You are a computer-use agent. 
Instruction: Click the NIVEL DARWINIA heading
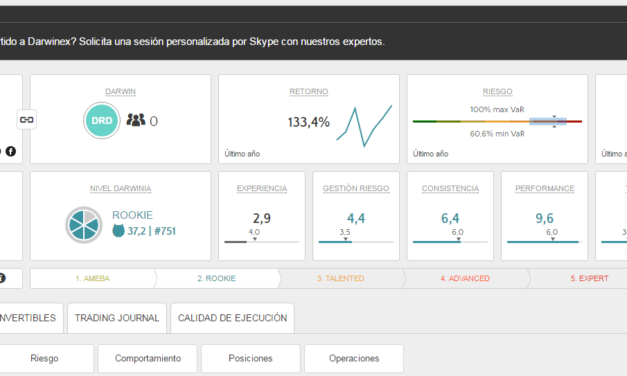coord(120,188)
